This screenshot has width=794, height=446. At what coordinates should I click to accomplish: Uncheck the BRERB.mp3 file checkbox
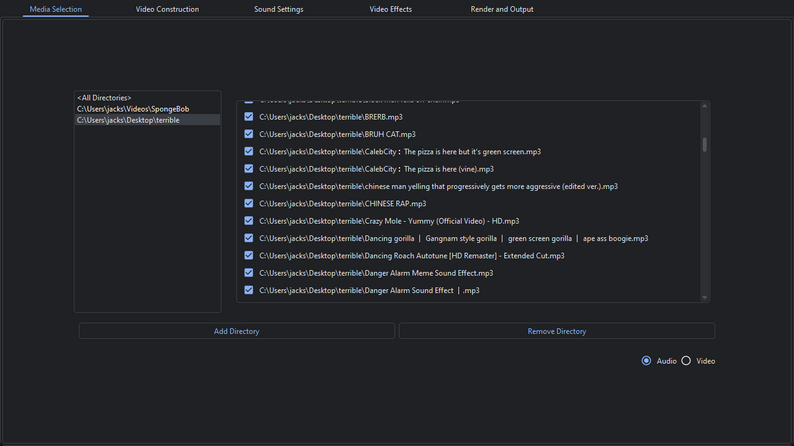pos(249,117)
